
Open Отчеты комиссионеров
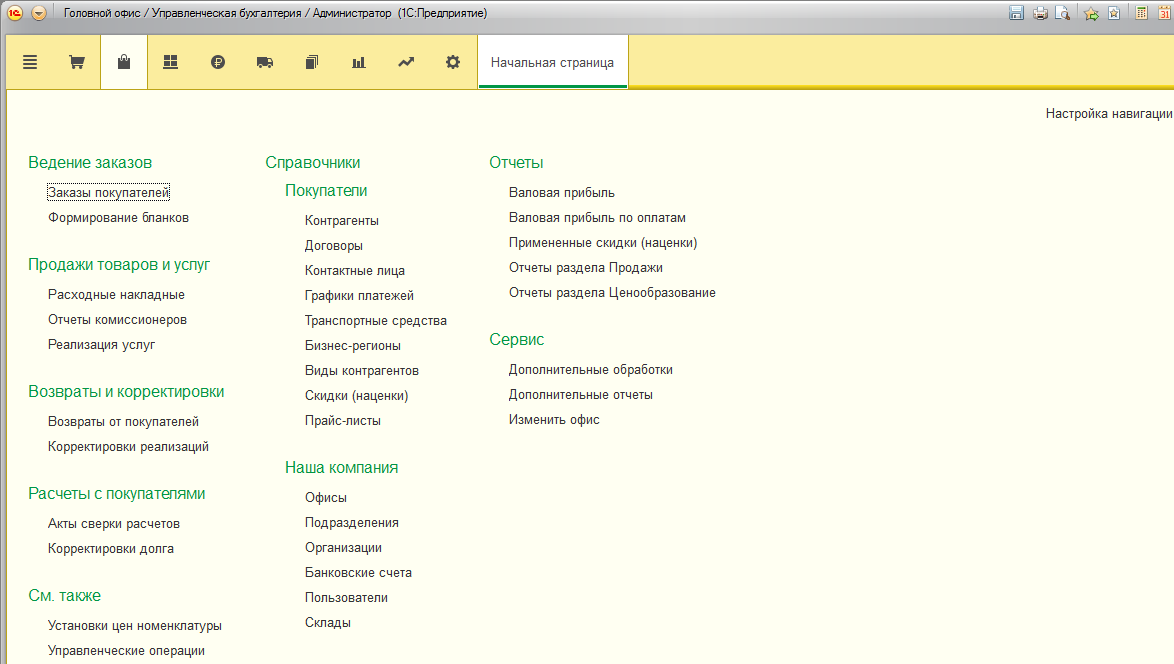point(118,320)
